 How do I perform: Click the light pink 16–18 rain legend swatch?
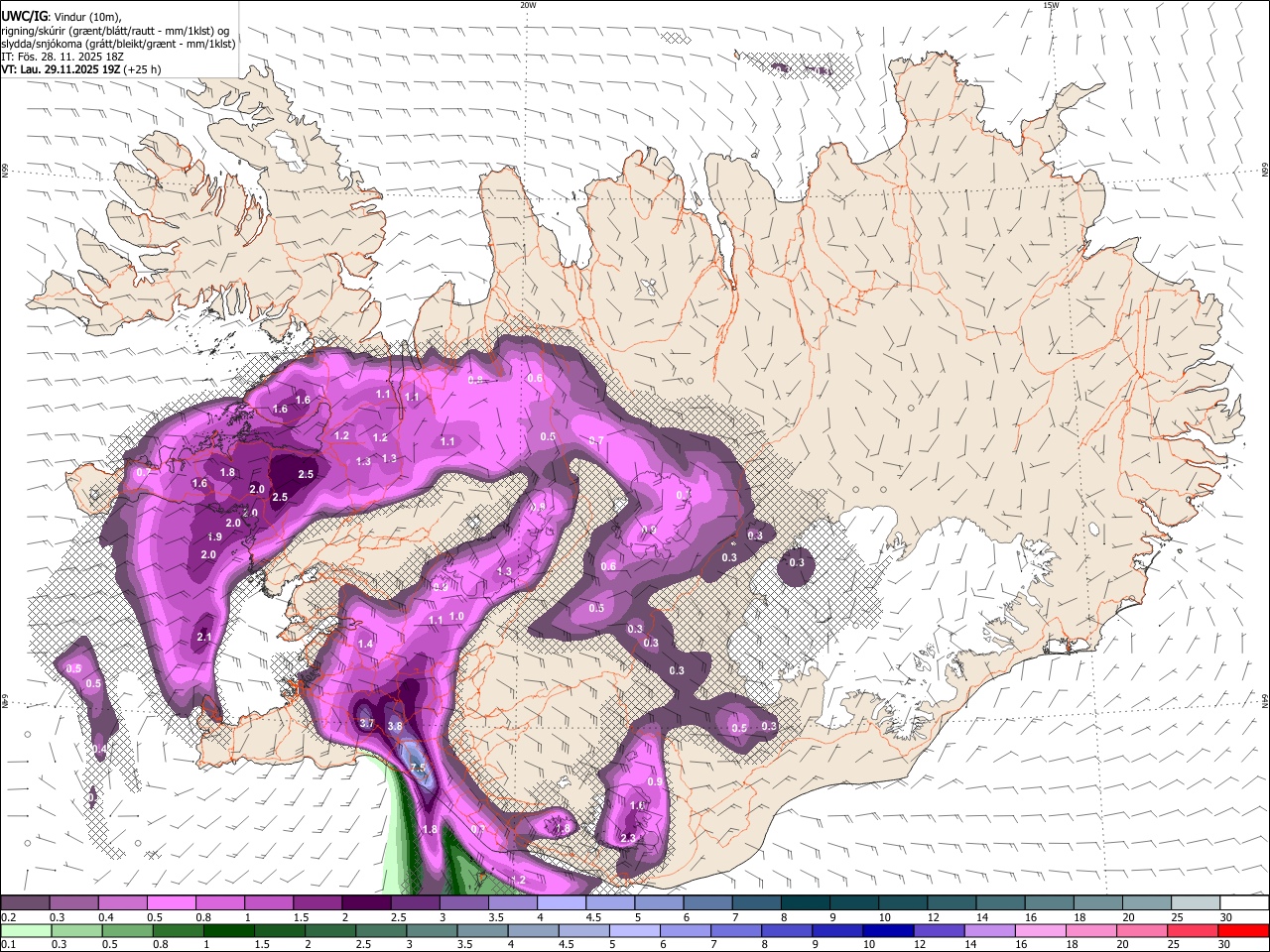[1040, 931]
